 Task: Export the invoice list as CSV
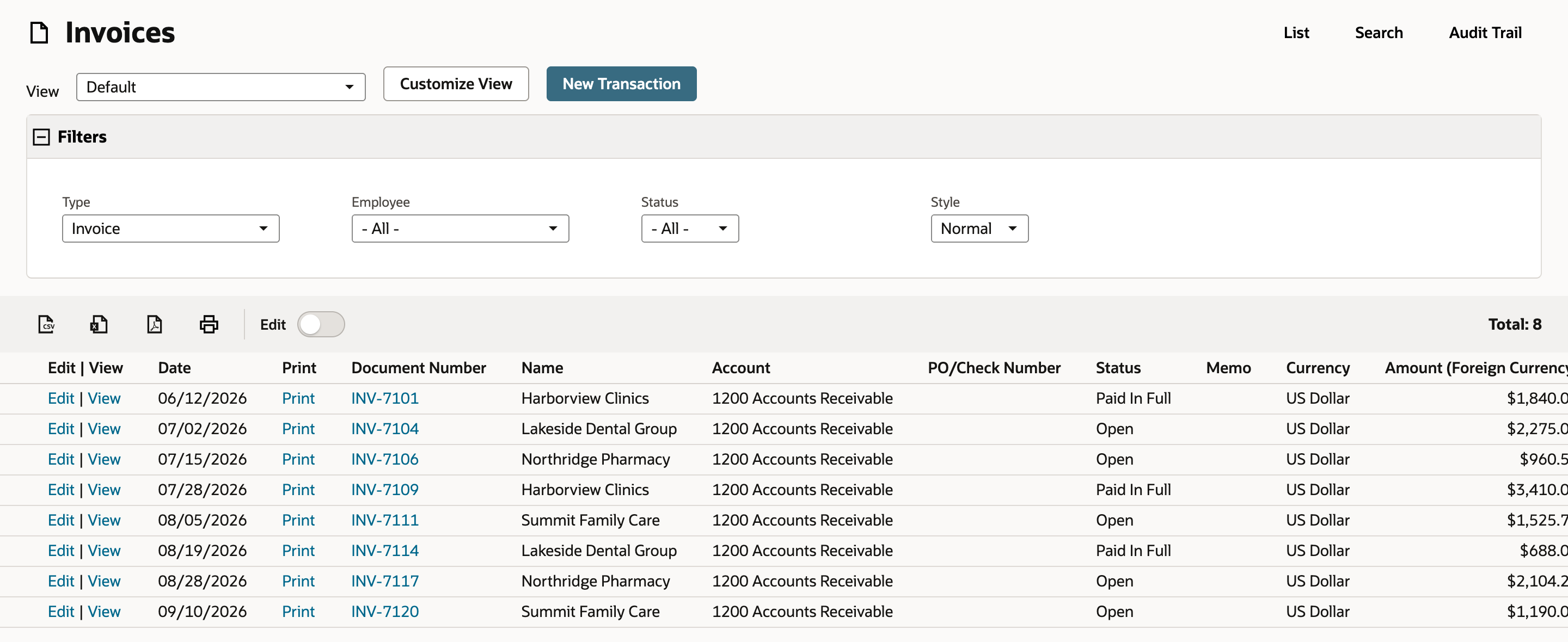click(x=46, y=324)
